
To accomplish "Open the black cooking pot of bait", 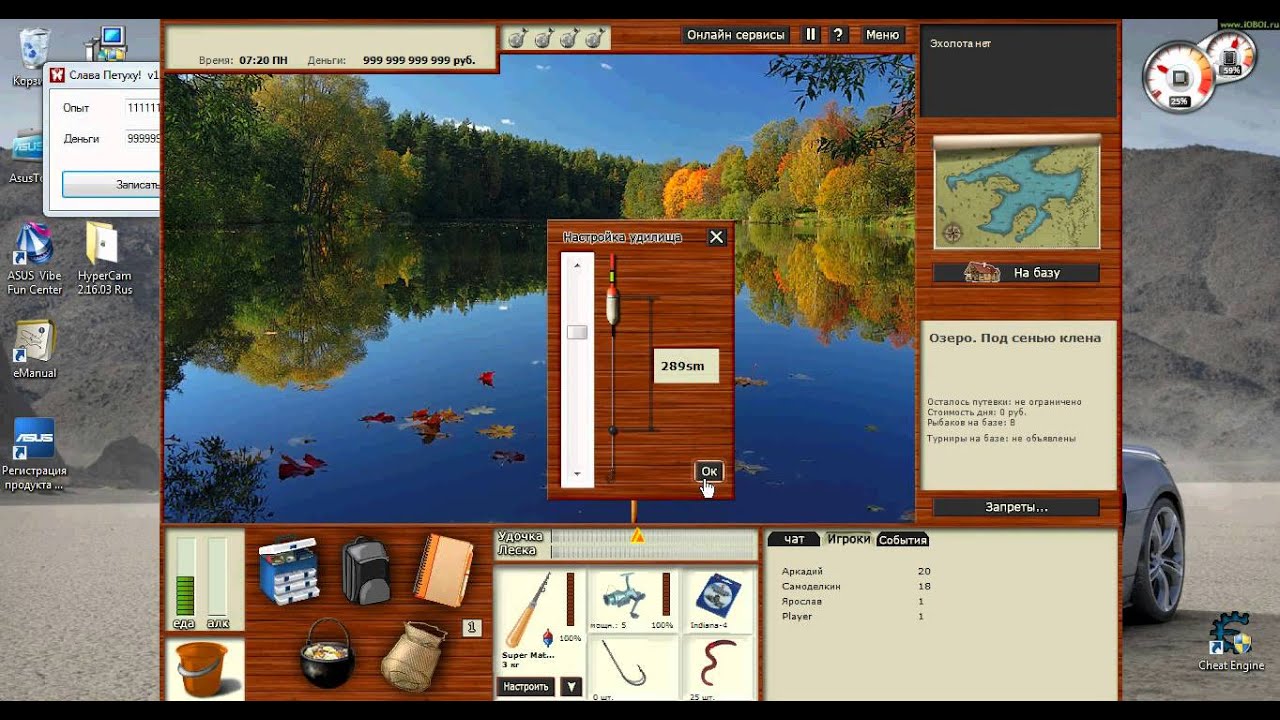I will pyautogui.click(x=328, y=653).
